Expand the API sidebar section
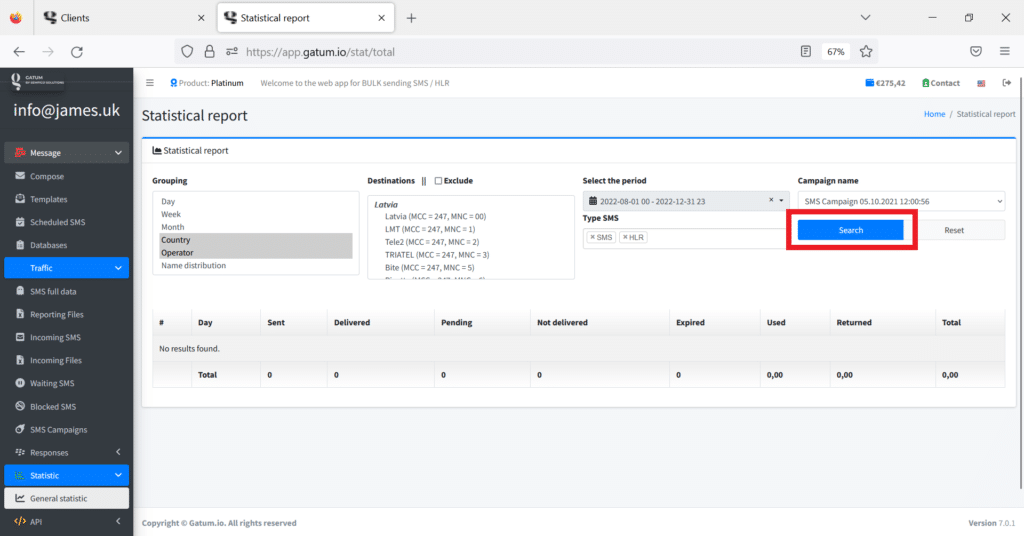Image resolution: width=1024 pixels, height=536 pixels. point(67,521)
